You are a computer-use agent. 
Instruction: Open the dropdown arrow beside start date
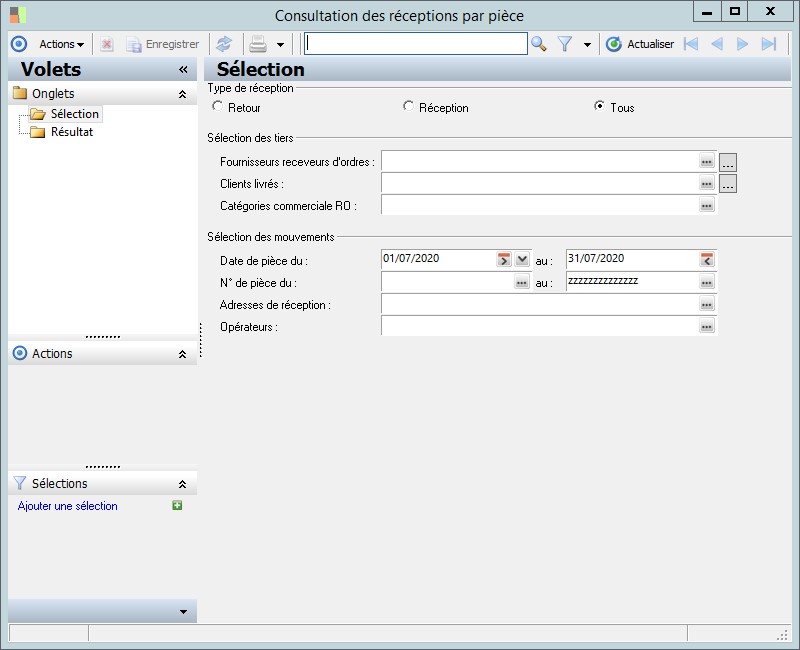[x=522, y=260]
